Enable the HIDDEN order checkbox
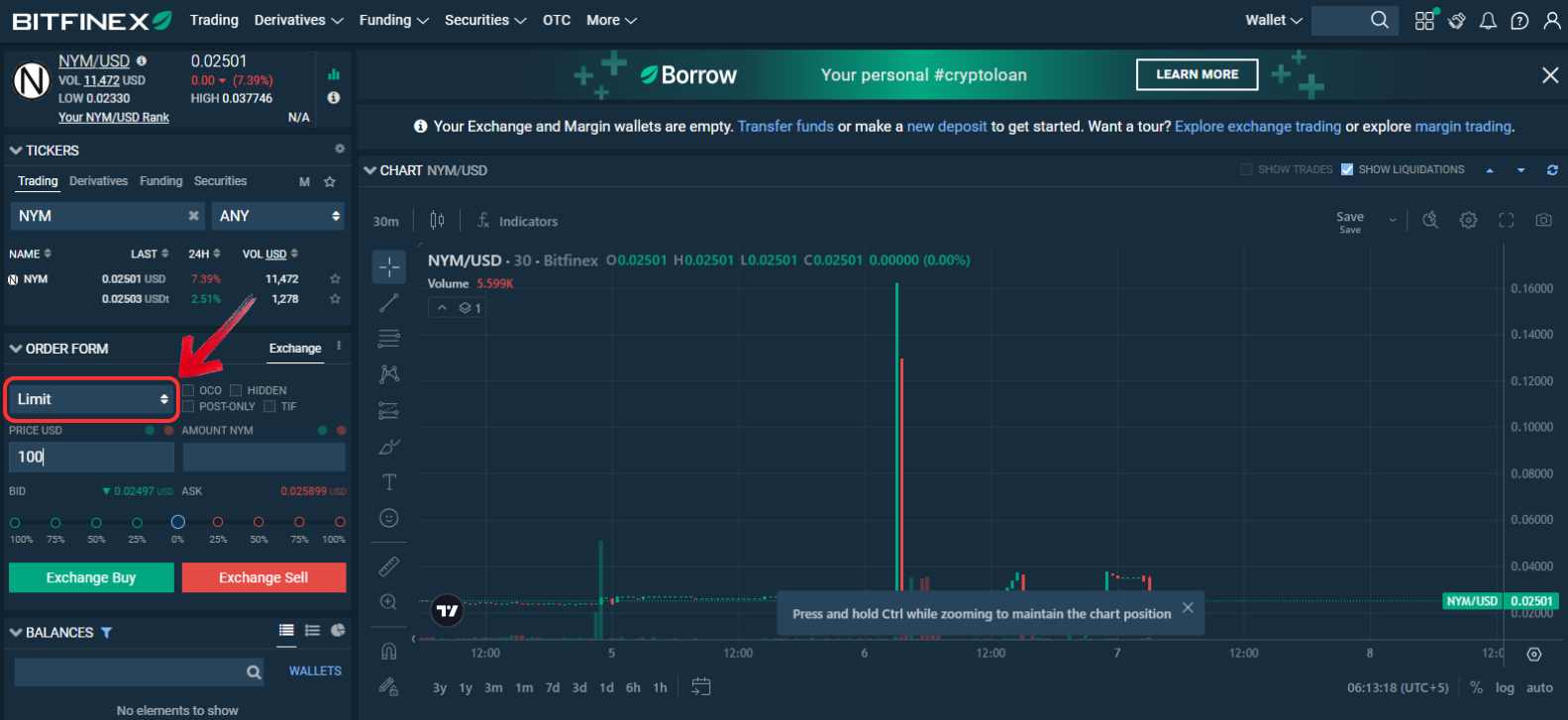The width and height of the screenshot is (1568, 720). pos(236,390)
